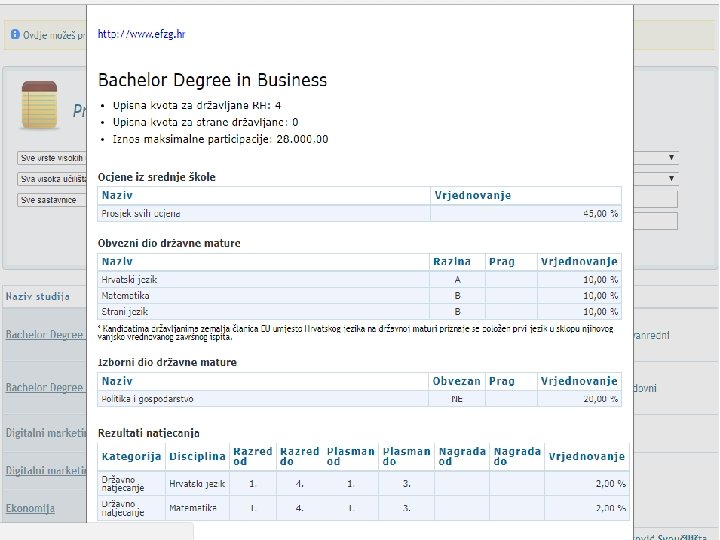Open the second Bachelor Degree study link
The image size is (720, 540).
coord(45,387)
